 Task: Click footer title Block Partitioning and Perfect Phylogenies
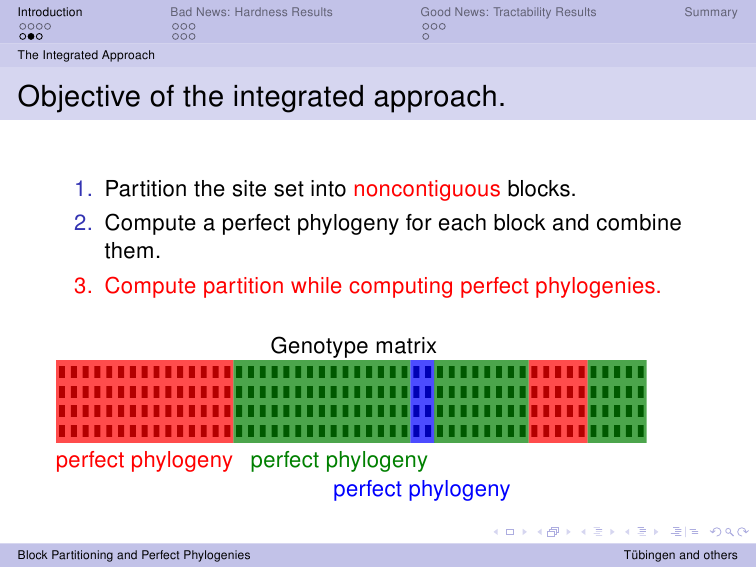point(134,555)
